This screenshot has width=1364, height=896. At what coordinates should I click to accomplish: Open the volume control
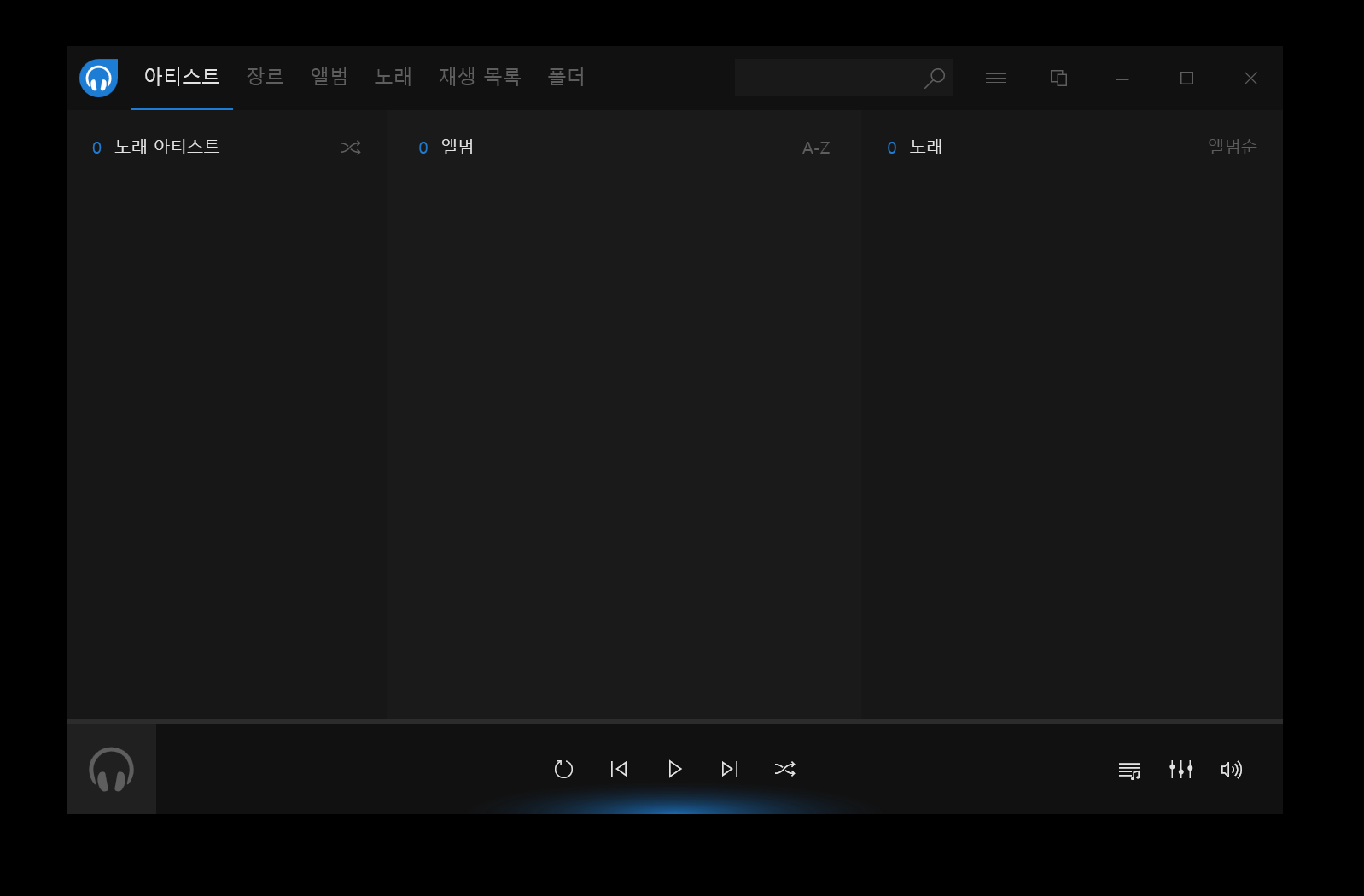tap(1232, 770)
